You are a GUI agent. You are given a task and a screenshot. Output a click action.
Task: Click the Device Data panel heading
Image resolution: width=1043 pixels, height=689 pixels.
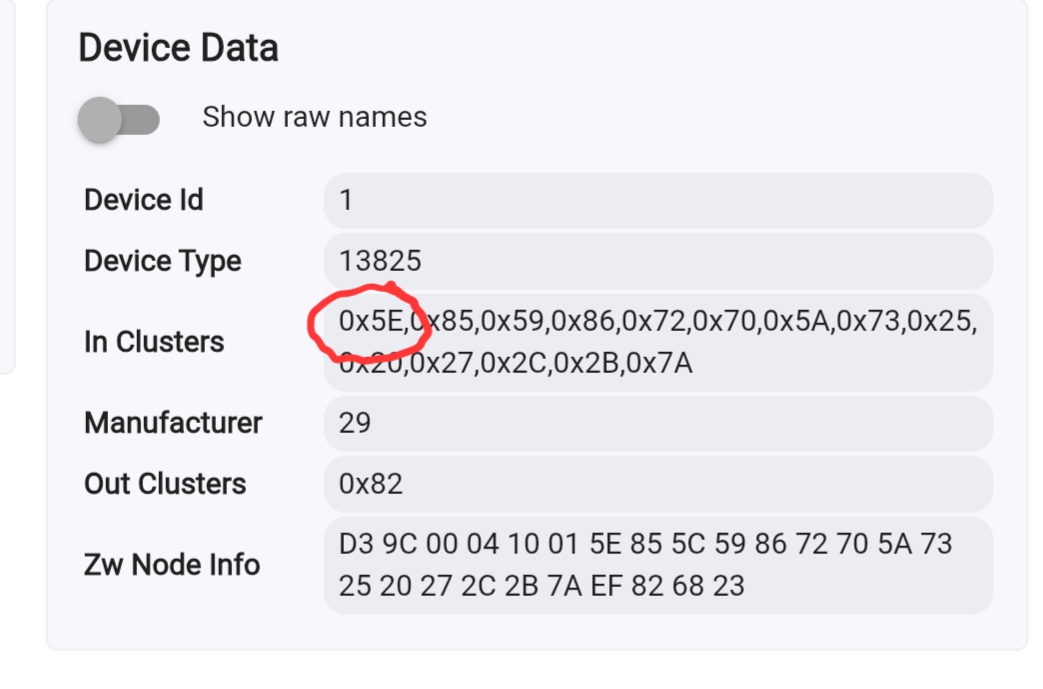coord(178,48)
